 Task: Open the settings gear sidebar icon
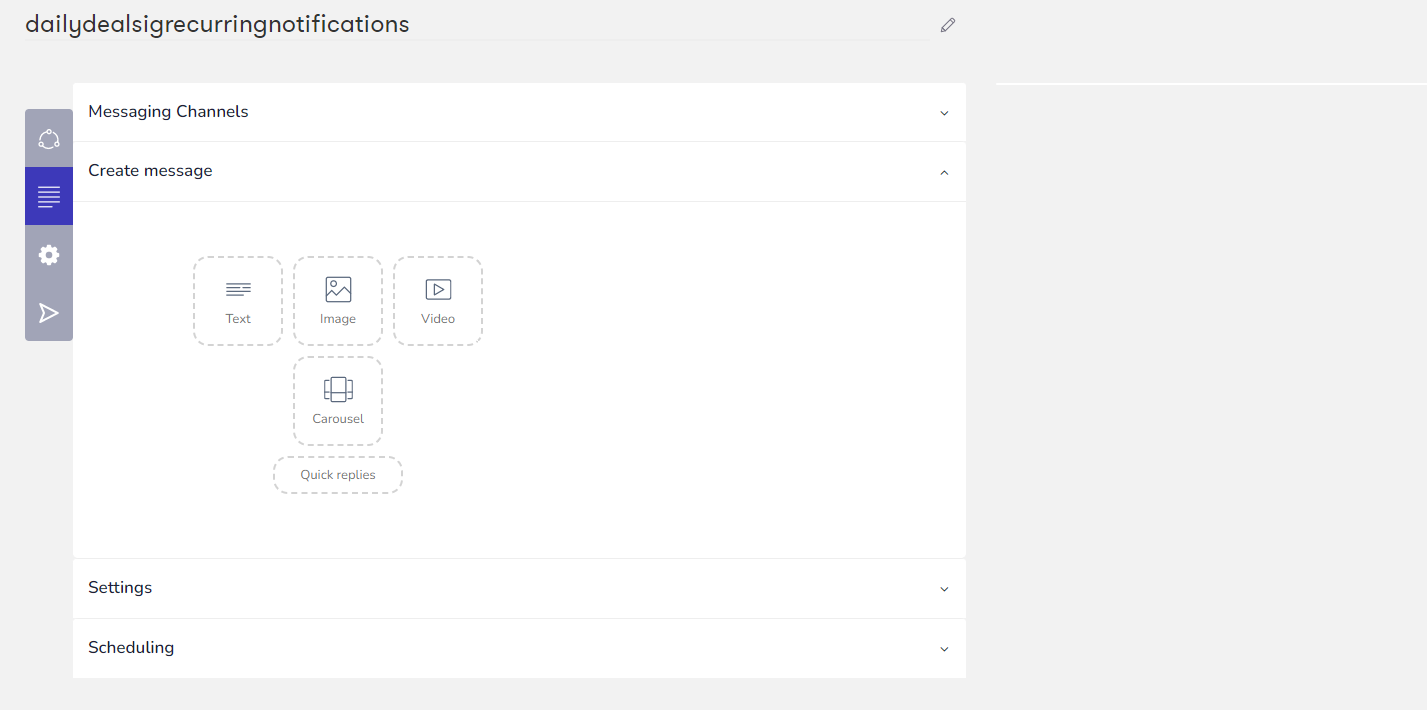coord(49,255)
